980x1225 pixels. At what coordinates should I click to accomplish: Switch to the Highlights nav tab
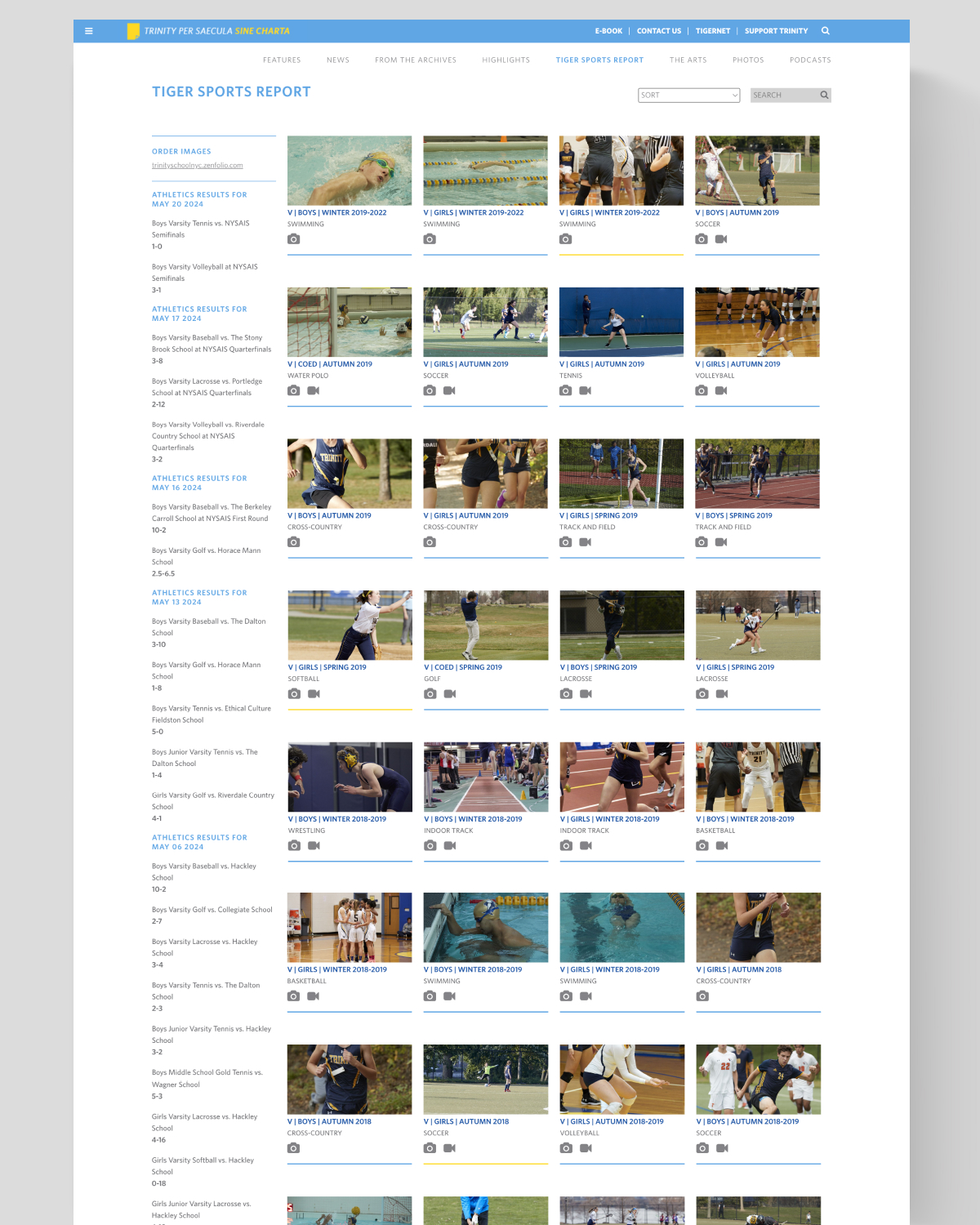click(506, 60)
